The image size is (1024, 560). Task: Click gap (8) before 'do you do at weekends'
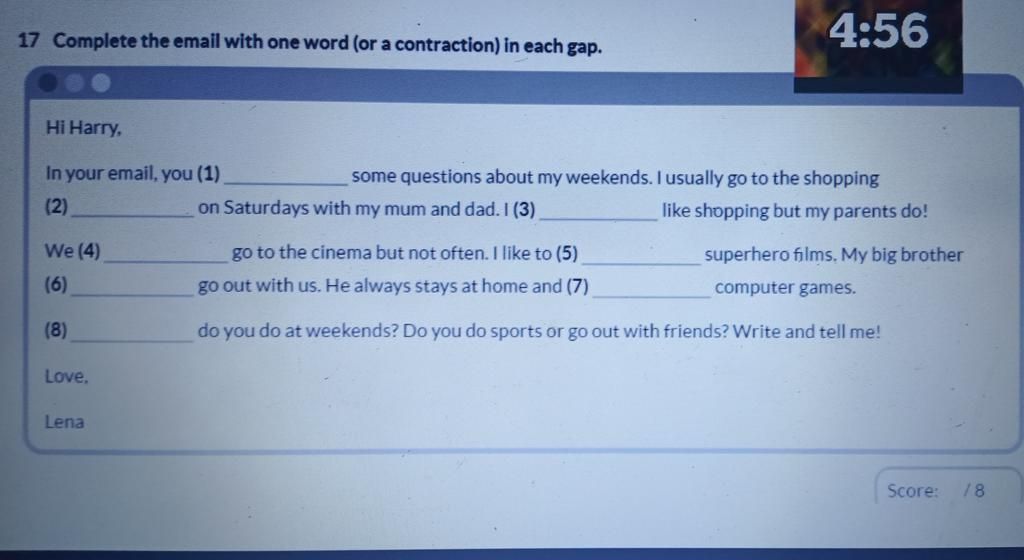(133, 332)
